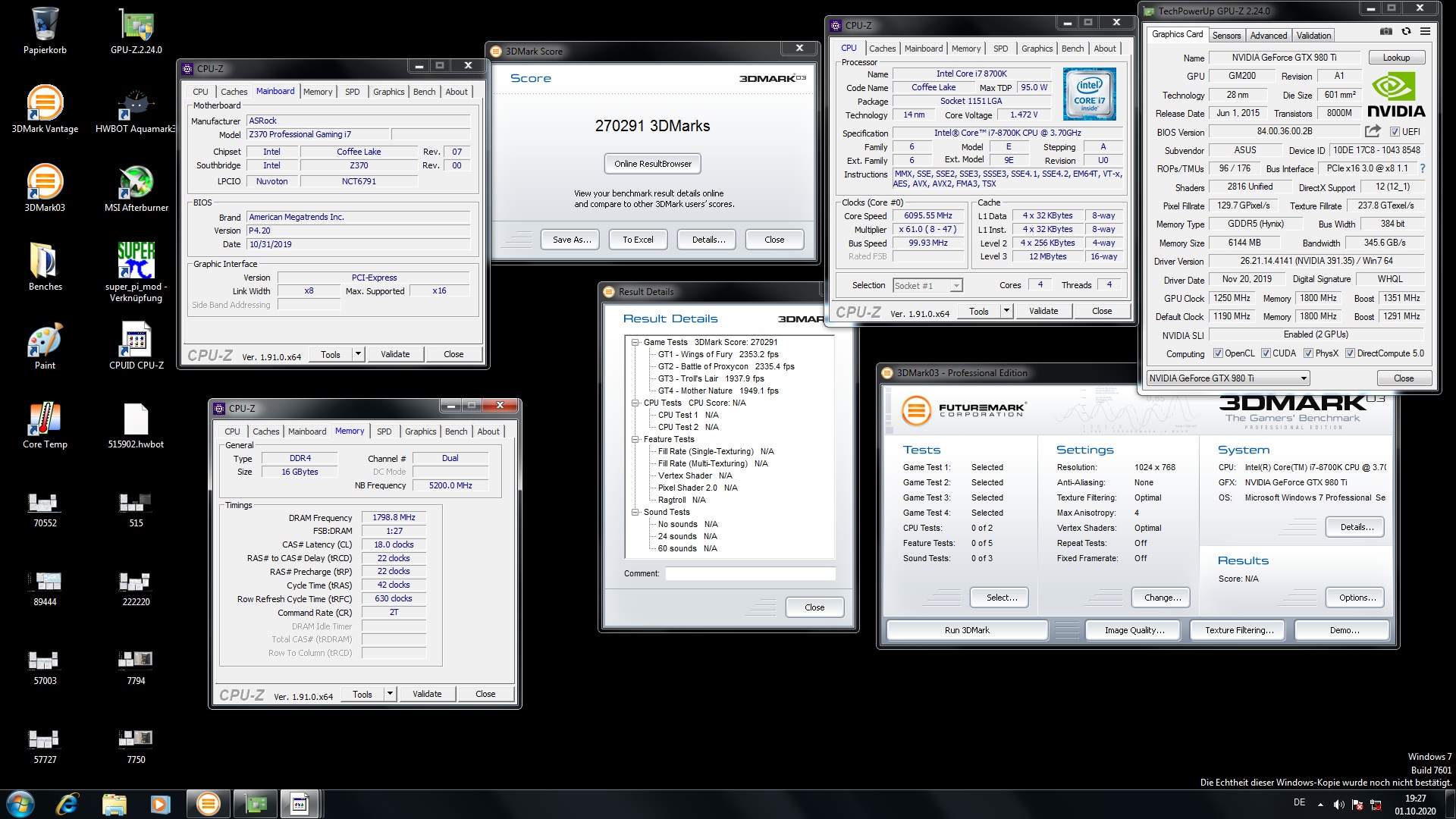Collapse the Game Tests tree node
The image size is (1456, 819).
coord(635,342)
